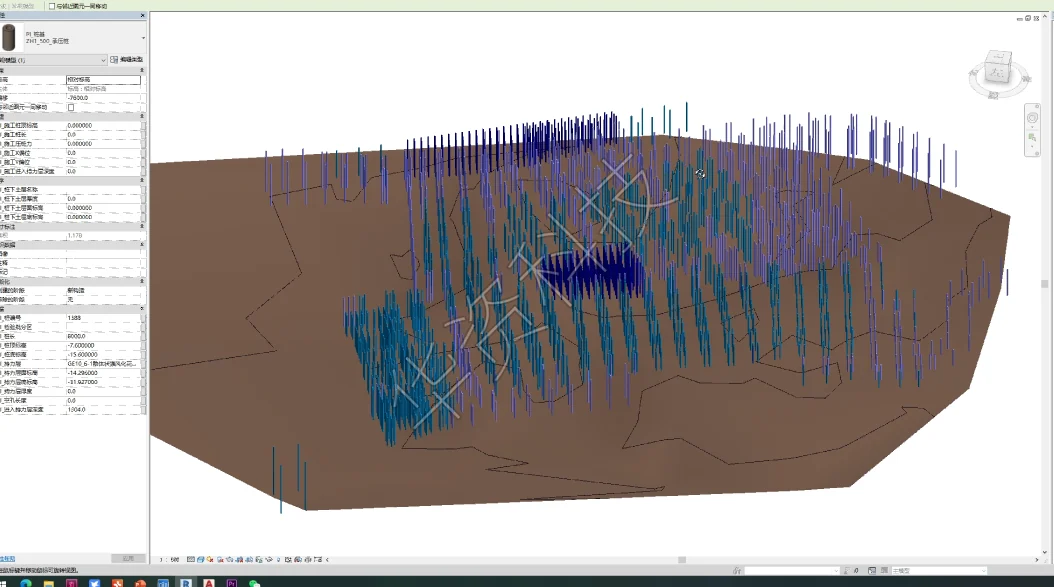The width and height of the screenshot is (1054, 587).
Task: Open the design options dropdown showing 主模型
Action: [x=939, y=571]
